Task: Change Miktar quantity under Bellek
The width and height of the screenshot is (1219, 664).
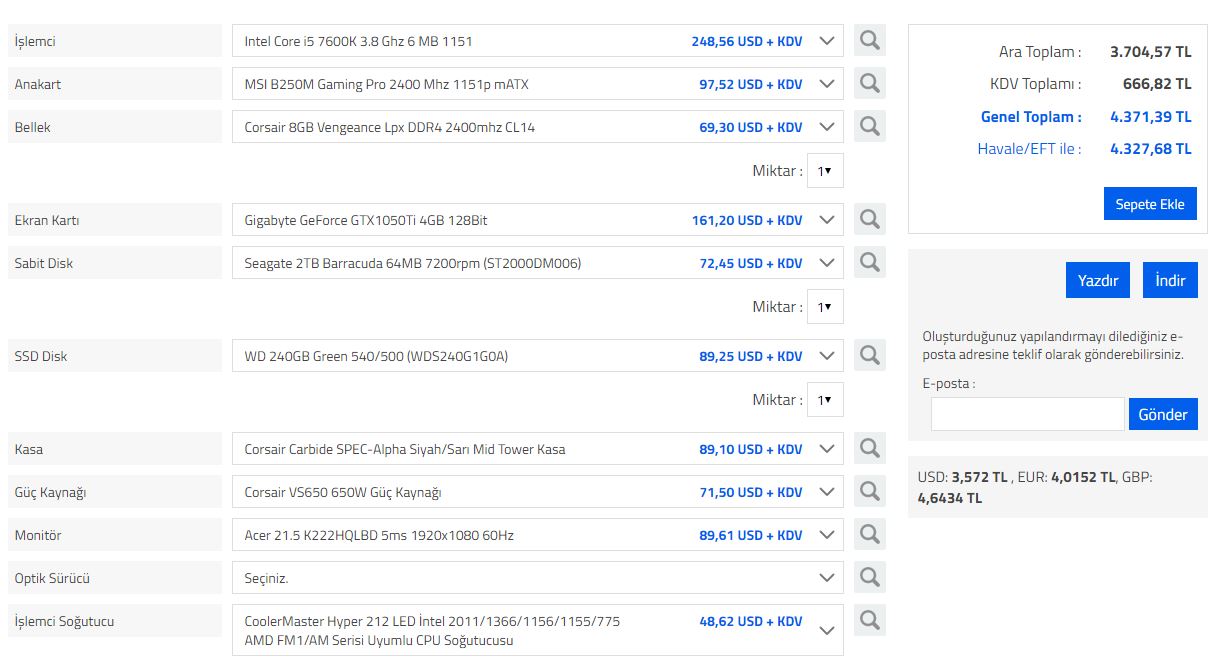Action: 825,171
